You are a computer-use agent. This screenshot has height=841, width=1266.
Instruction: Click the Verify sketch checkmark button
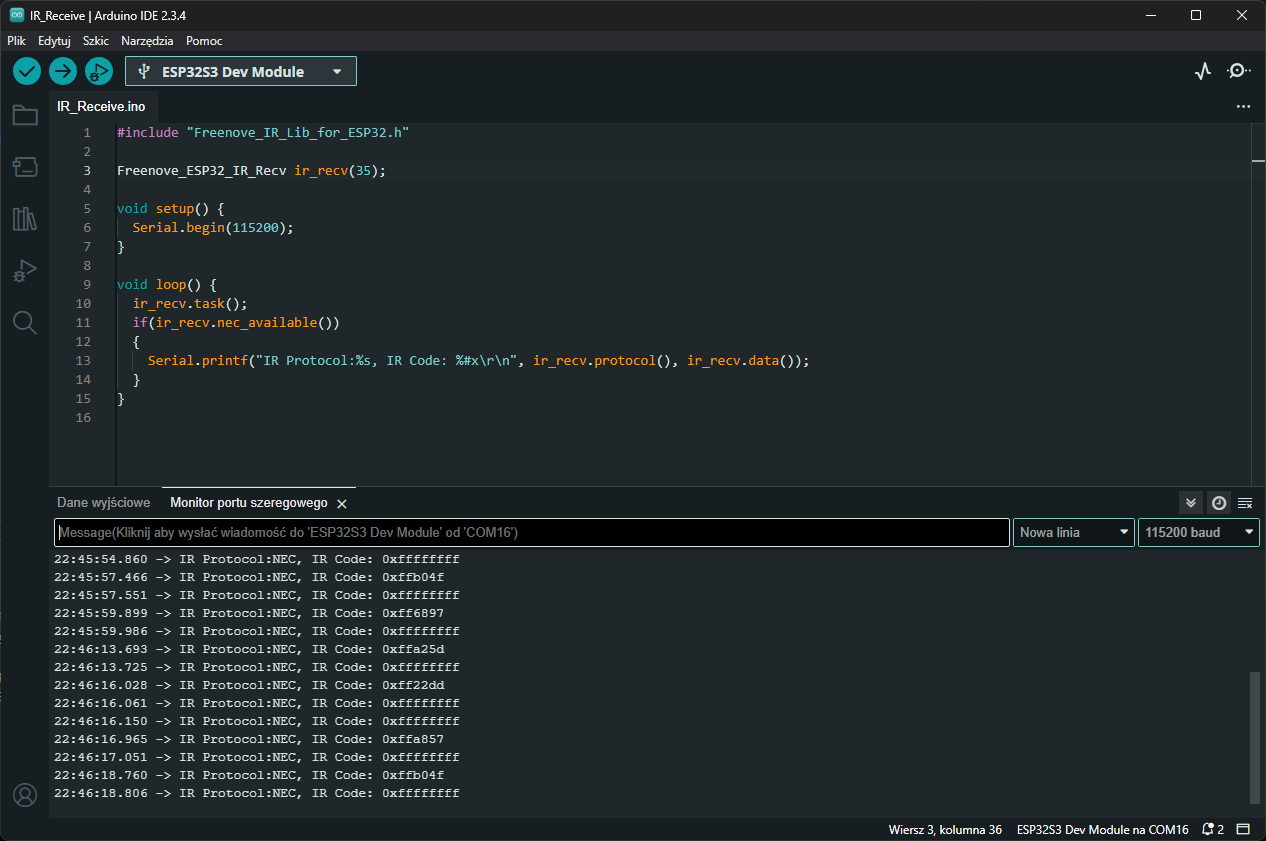[x=27, y=71]
